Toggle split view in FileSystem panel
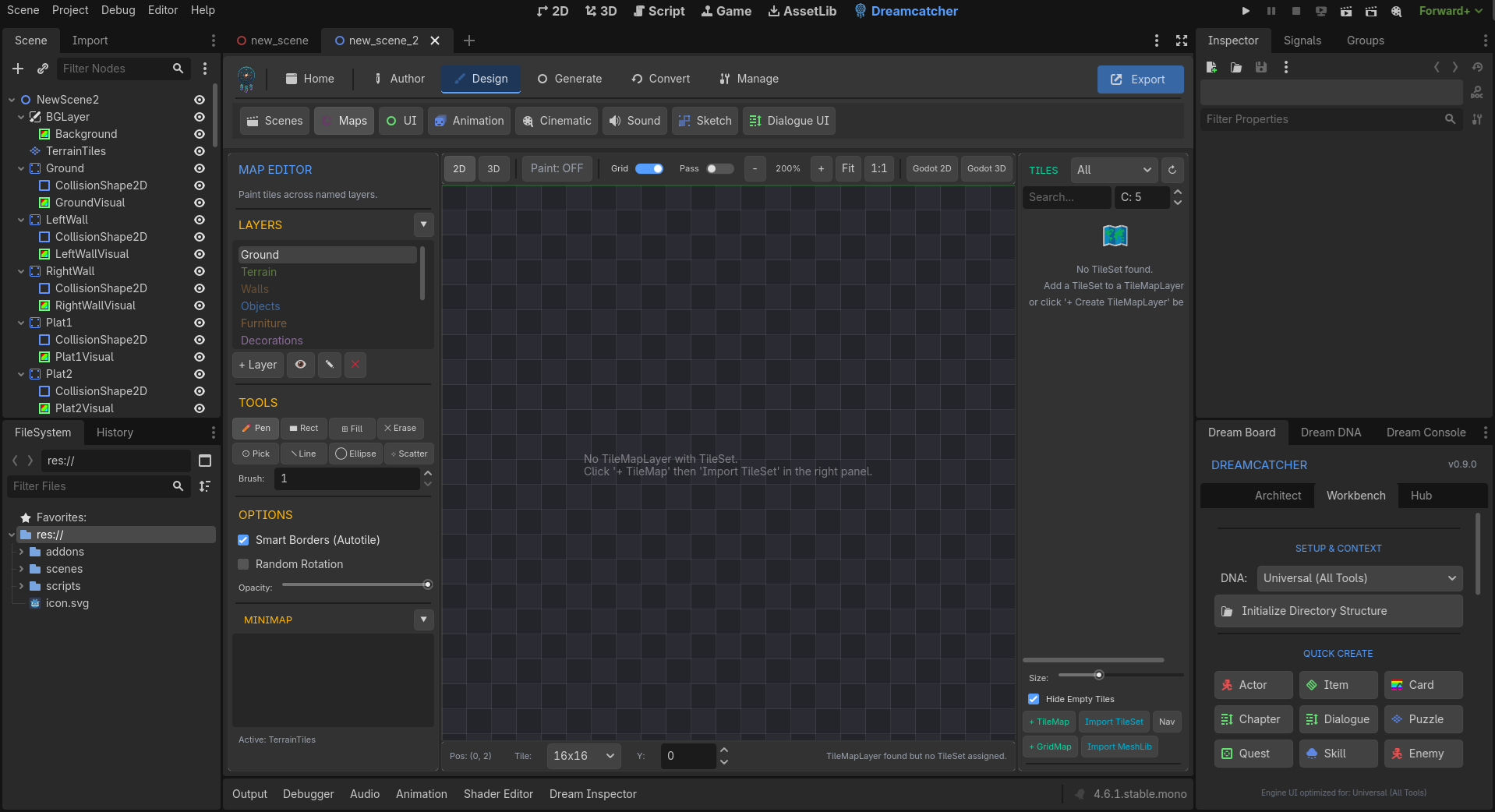This screenshot has width=1495, height=812. point(205,461)
